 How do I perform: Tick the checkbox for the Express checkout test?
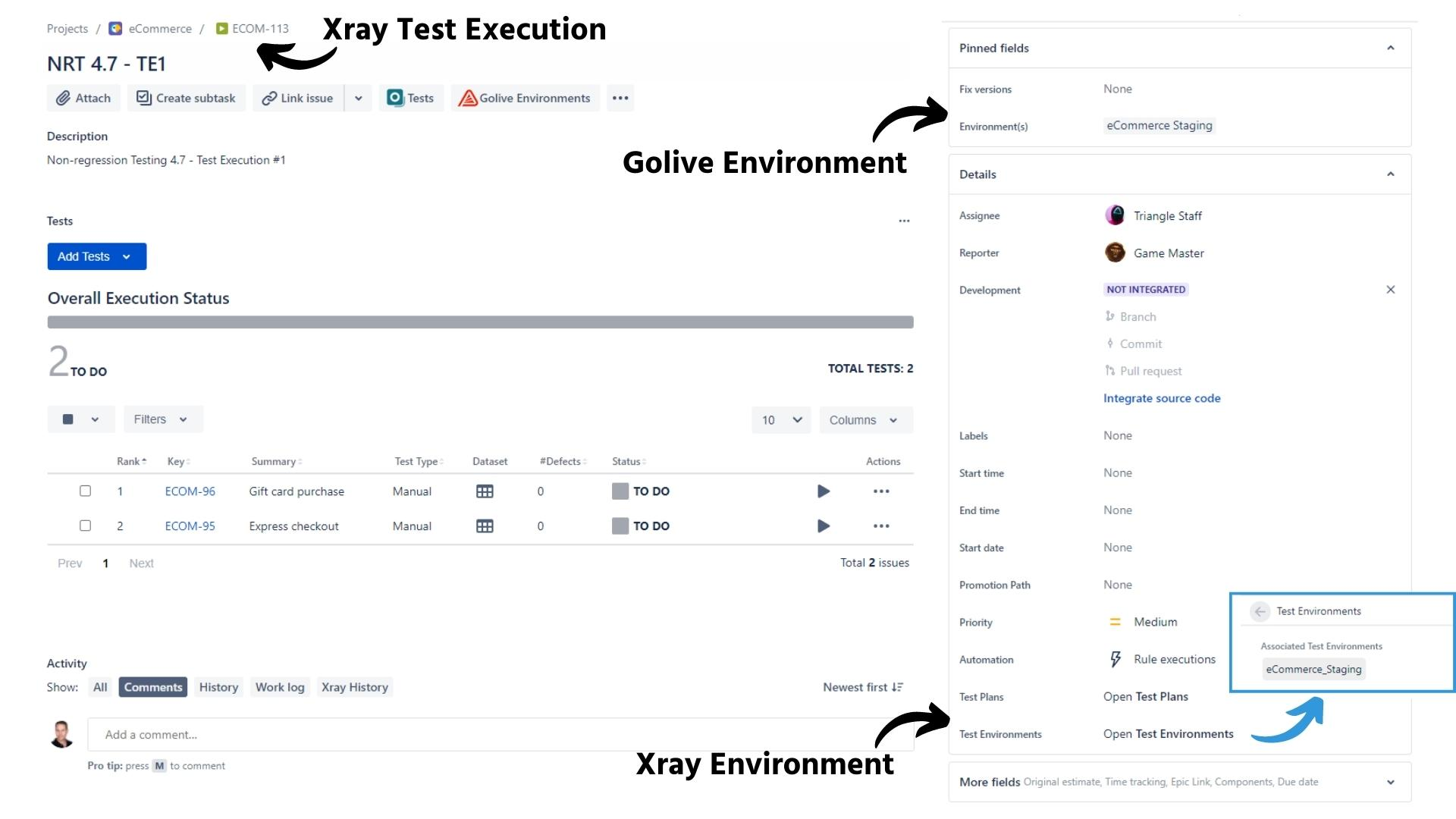[x=85, y=526]
